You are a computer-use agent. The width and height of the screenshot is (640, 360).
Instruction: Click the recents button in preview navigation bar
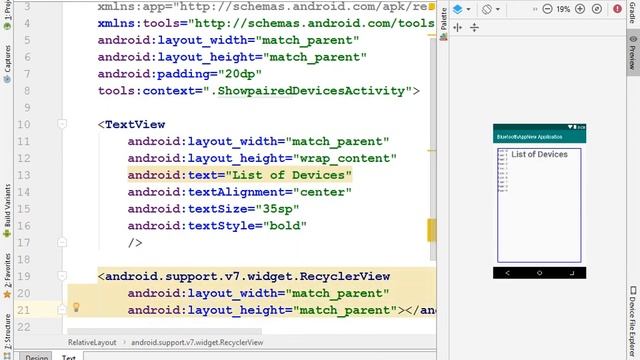pyautogui.click(x=572, y=273)
